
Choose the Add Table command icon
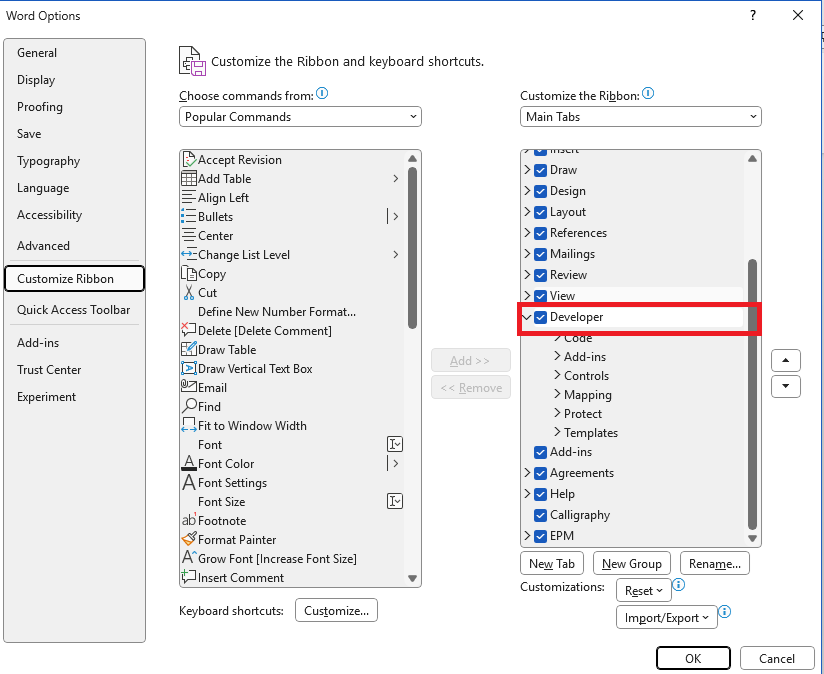click(189, 179)
